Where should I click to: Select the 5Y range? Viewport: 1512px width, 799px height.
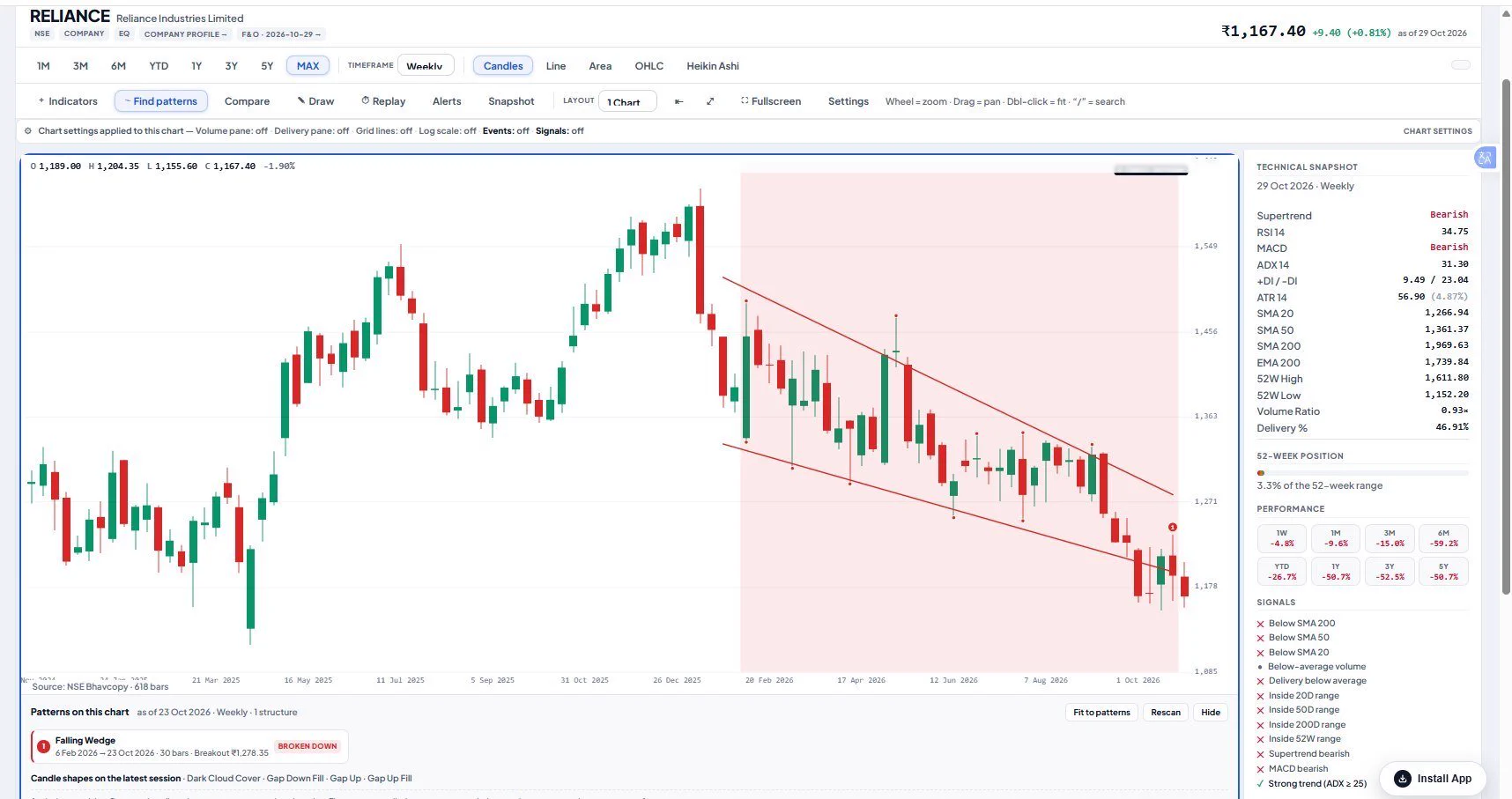(x=267, y=66)
